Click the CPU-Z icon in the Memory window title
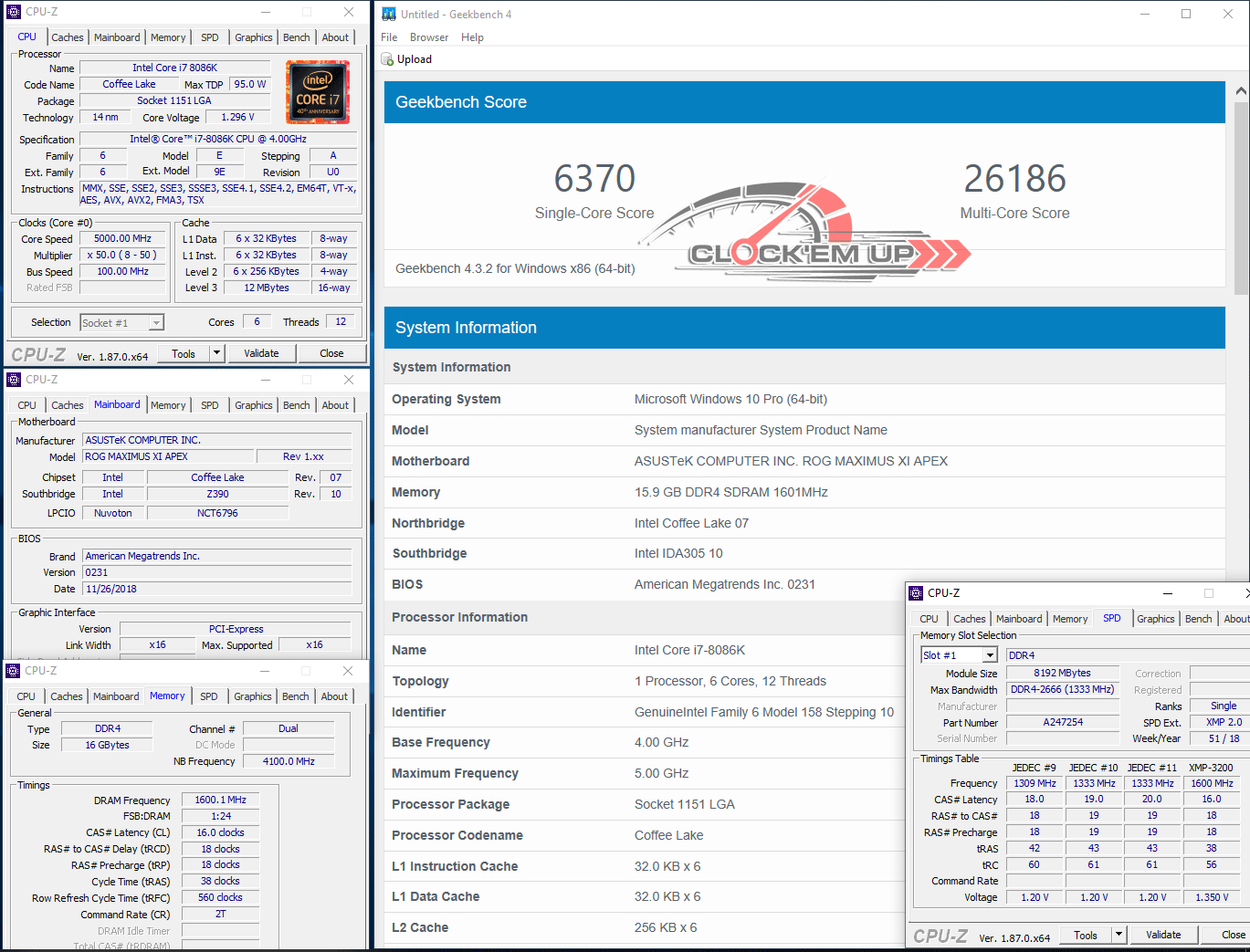This screenshot has height=952, width=1250. coord(14,671)
